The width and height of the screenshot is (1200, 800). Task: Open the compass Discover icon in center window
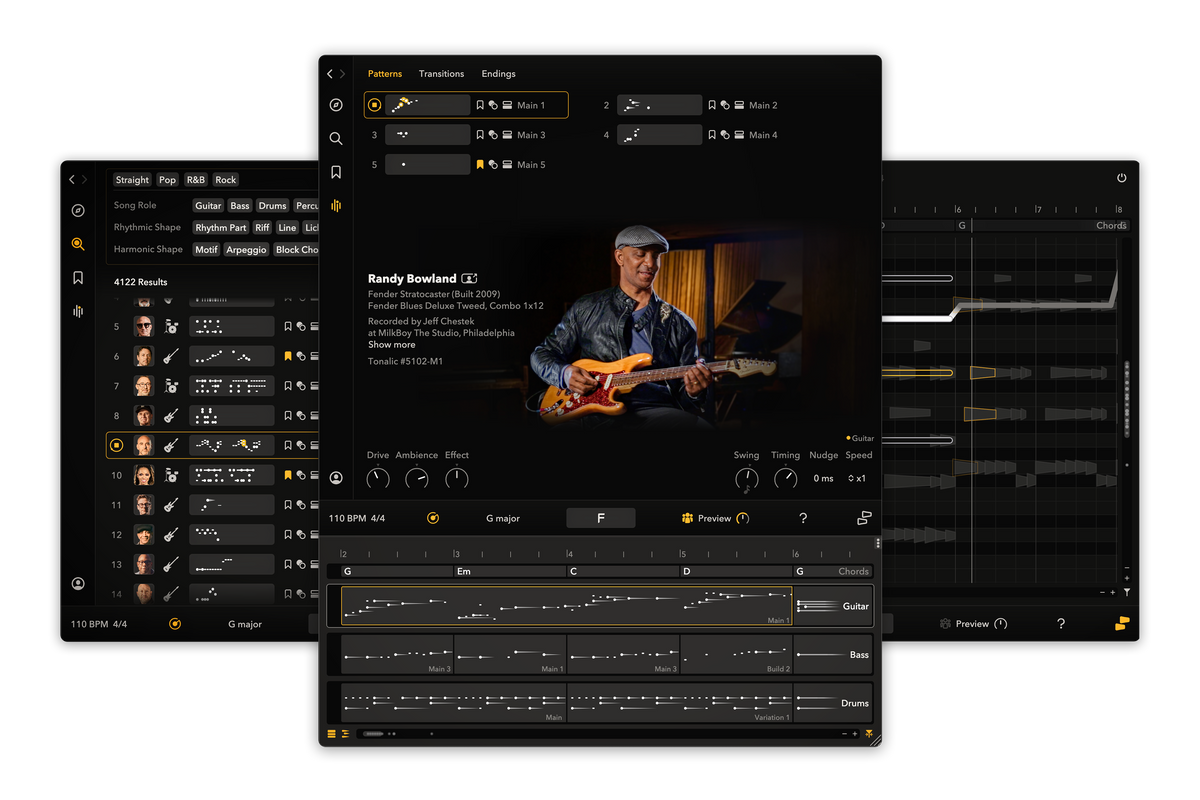point(336,105)
